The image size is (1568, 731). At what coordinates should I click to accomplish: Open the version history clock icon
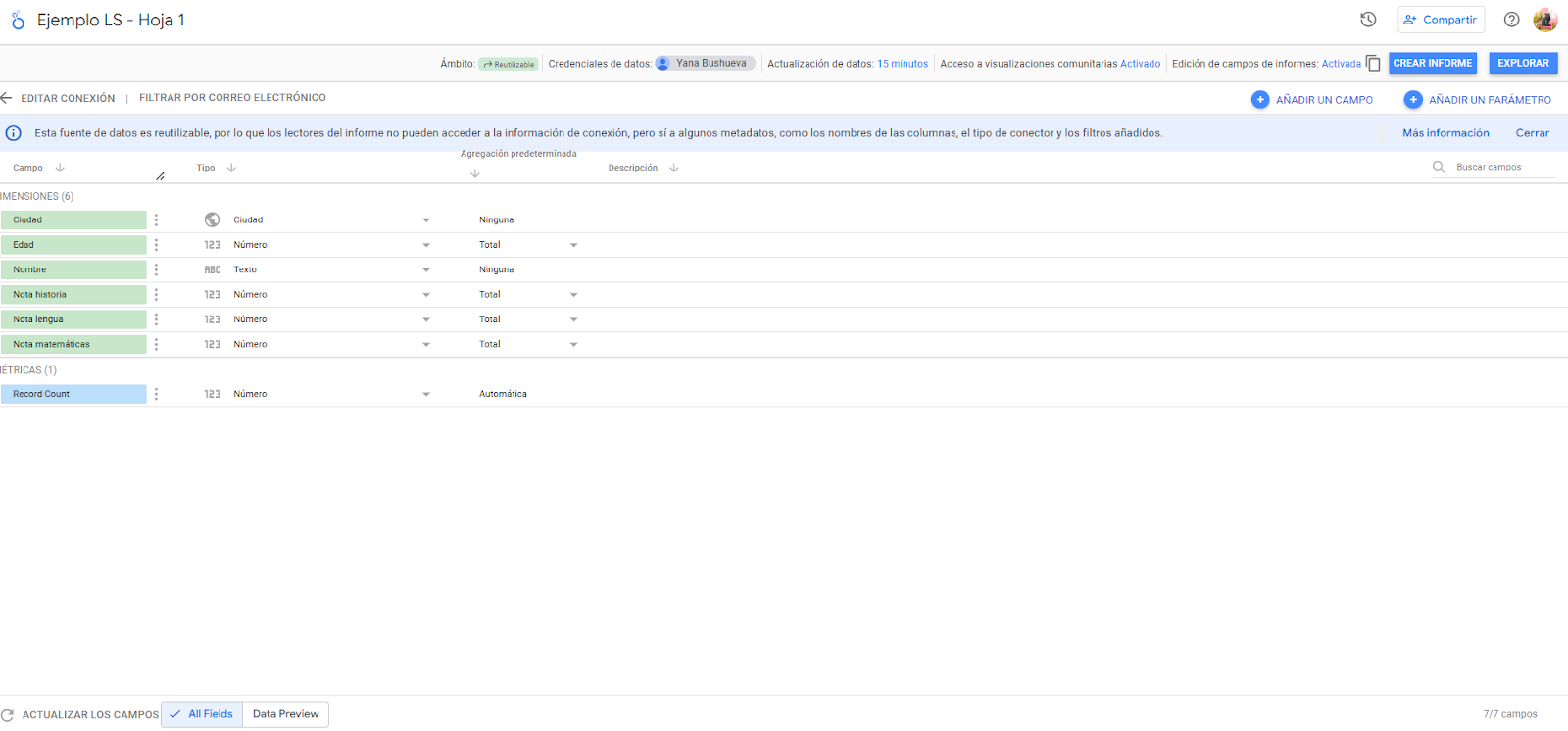(x=1368, y=20)
